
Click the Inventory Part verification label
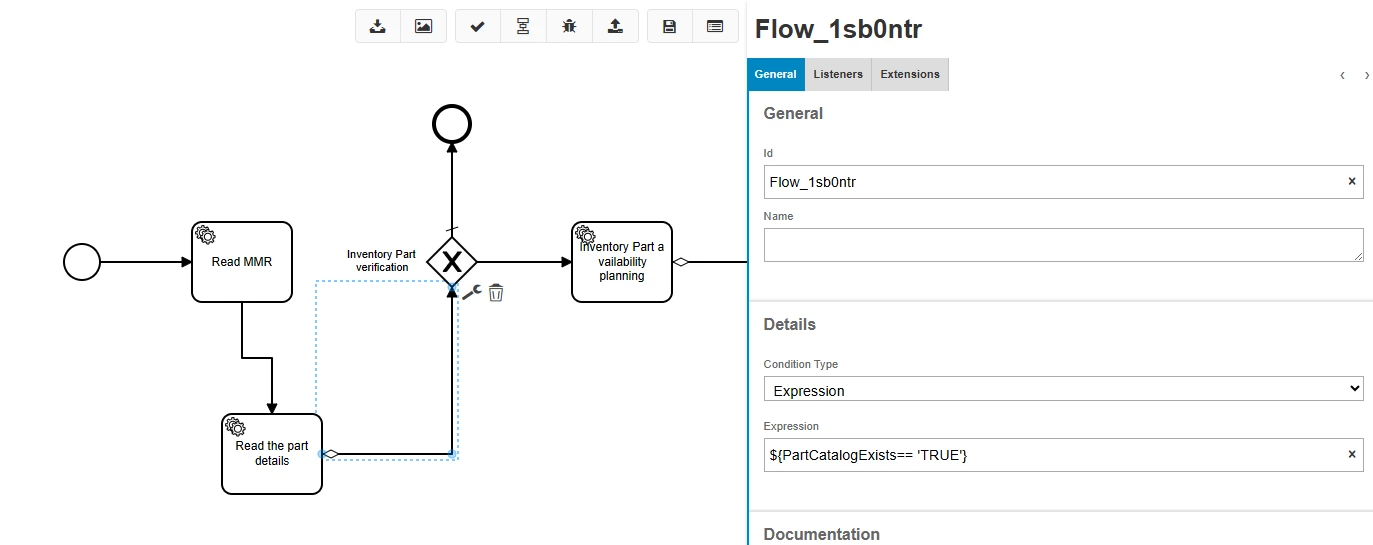[x=381, y=261]
